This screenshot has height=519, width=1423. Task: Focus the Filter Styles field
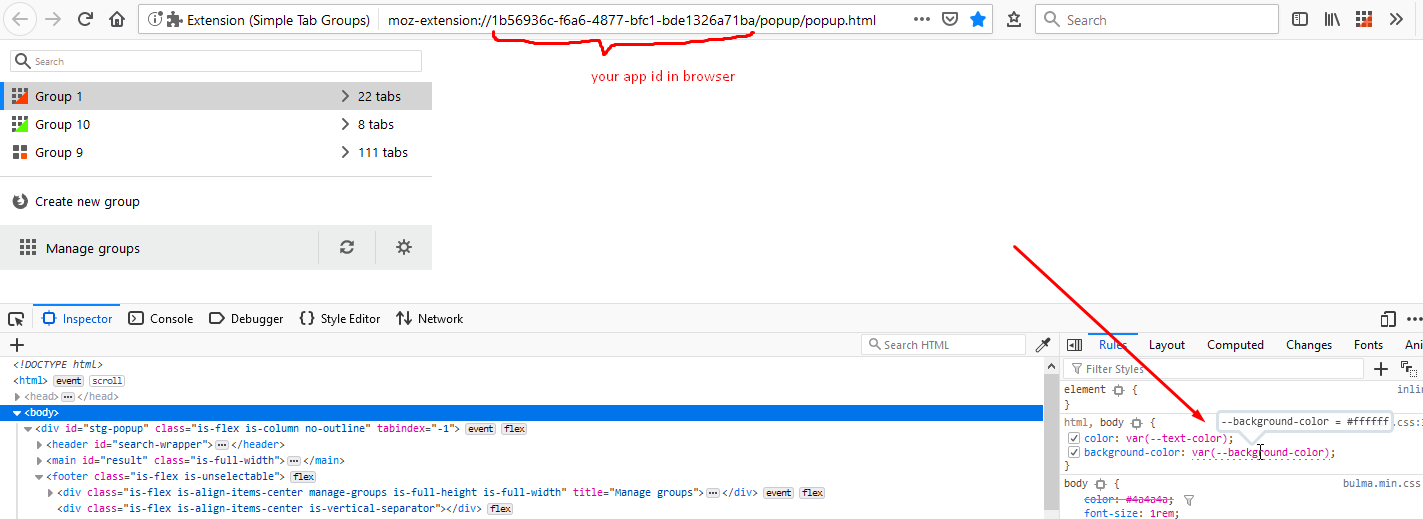pyautogui.click(x=1213, y=369)
